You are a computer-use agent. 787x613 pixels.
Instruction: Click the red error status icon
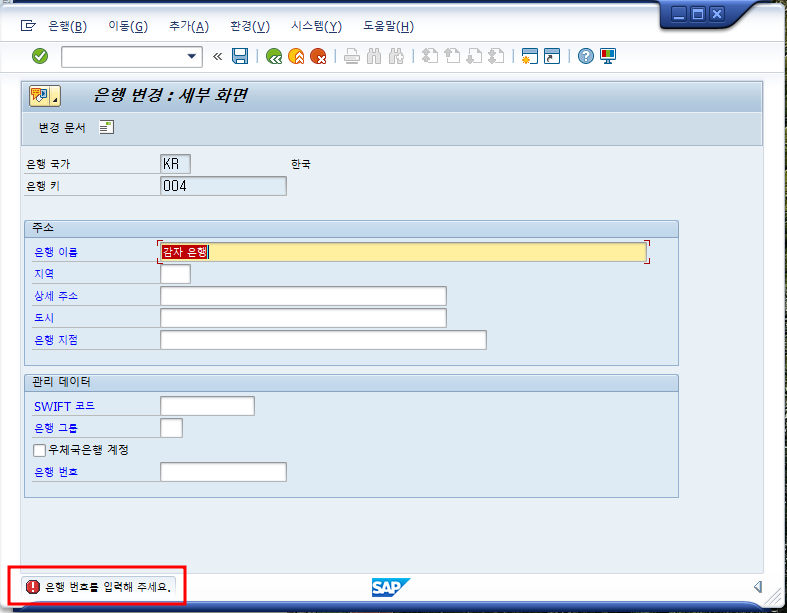click(x=33, y=587)
